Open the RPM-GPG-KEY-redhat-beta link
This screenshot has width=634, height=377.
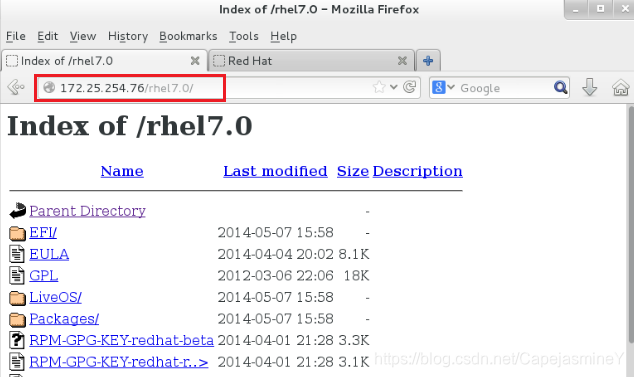(x=121, y=340)
